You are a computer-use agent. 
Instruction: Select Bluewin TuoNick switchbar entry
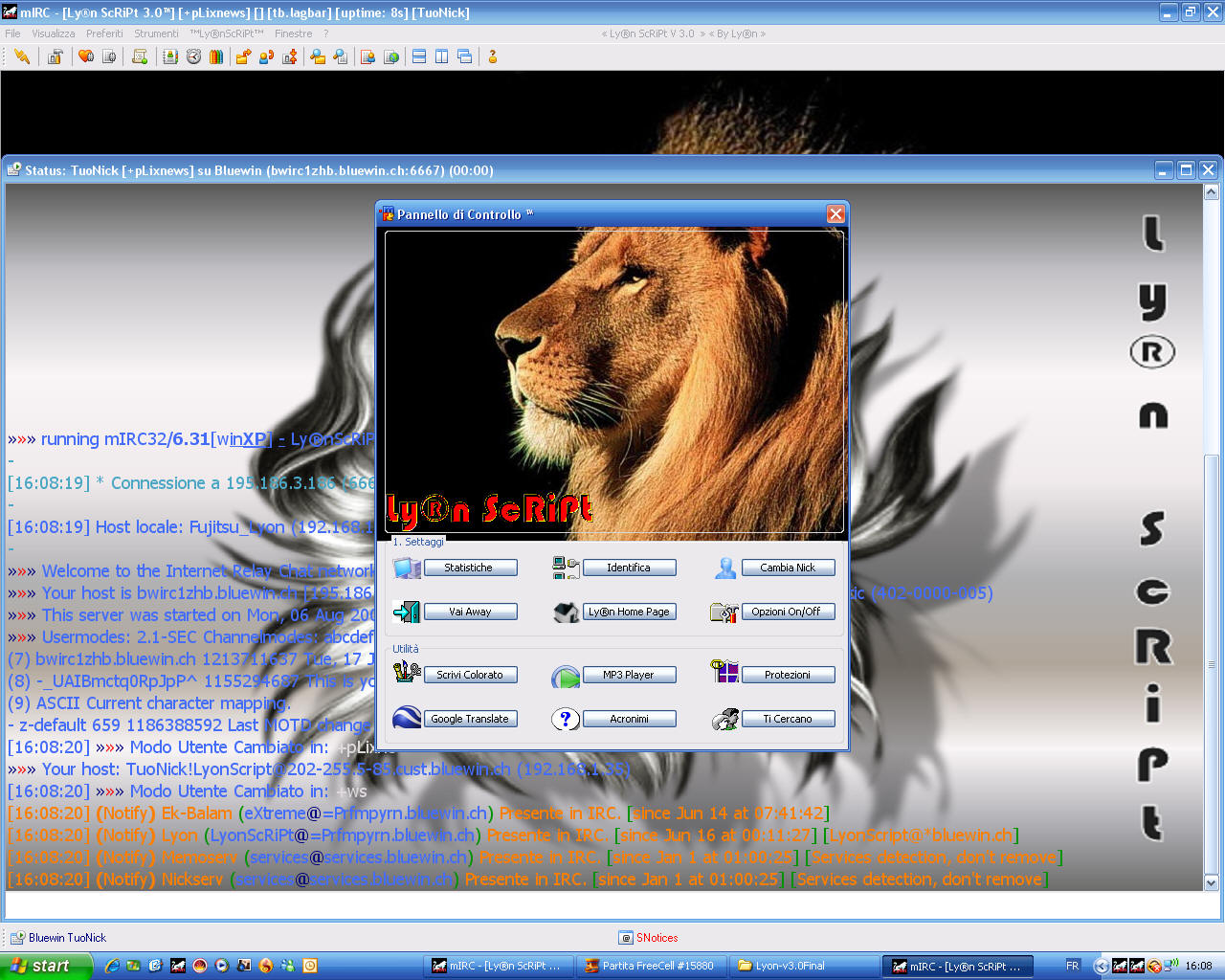pos(58,938)
